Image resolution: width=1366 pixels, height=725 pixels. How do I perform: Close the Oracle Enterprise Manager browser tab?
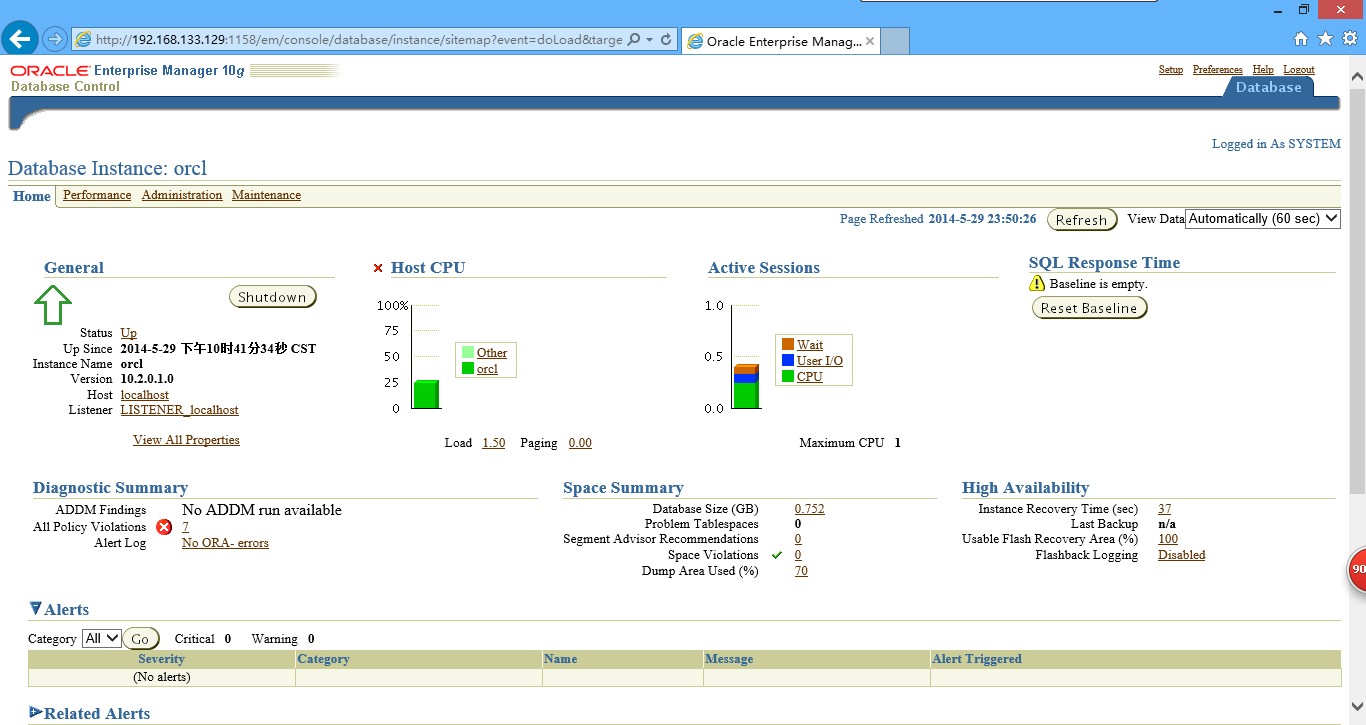tap(870, 41)
